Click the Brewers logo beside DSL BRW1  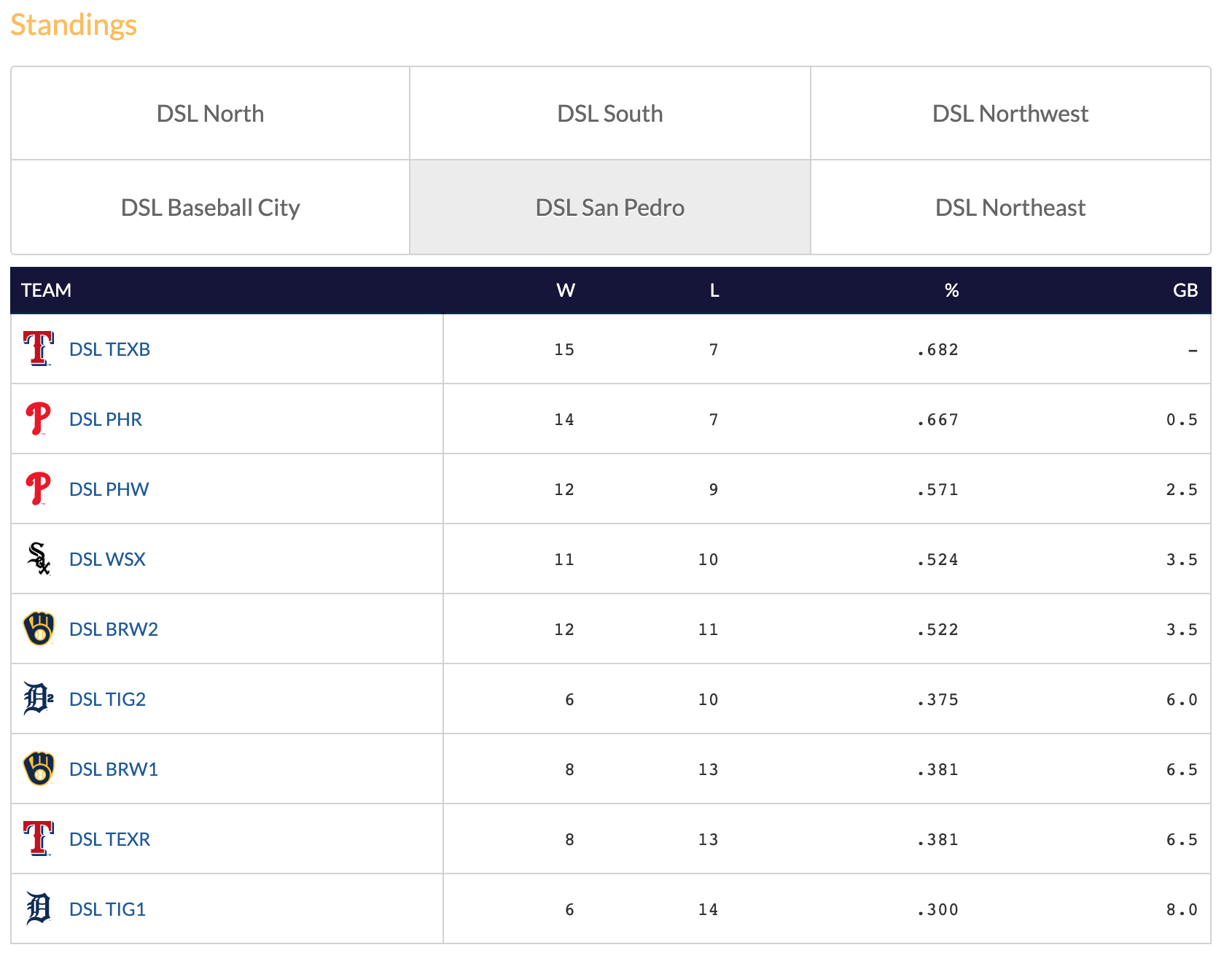[39, 769]
